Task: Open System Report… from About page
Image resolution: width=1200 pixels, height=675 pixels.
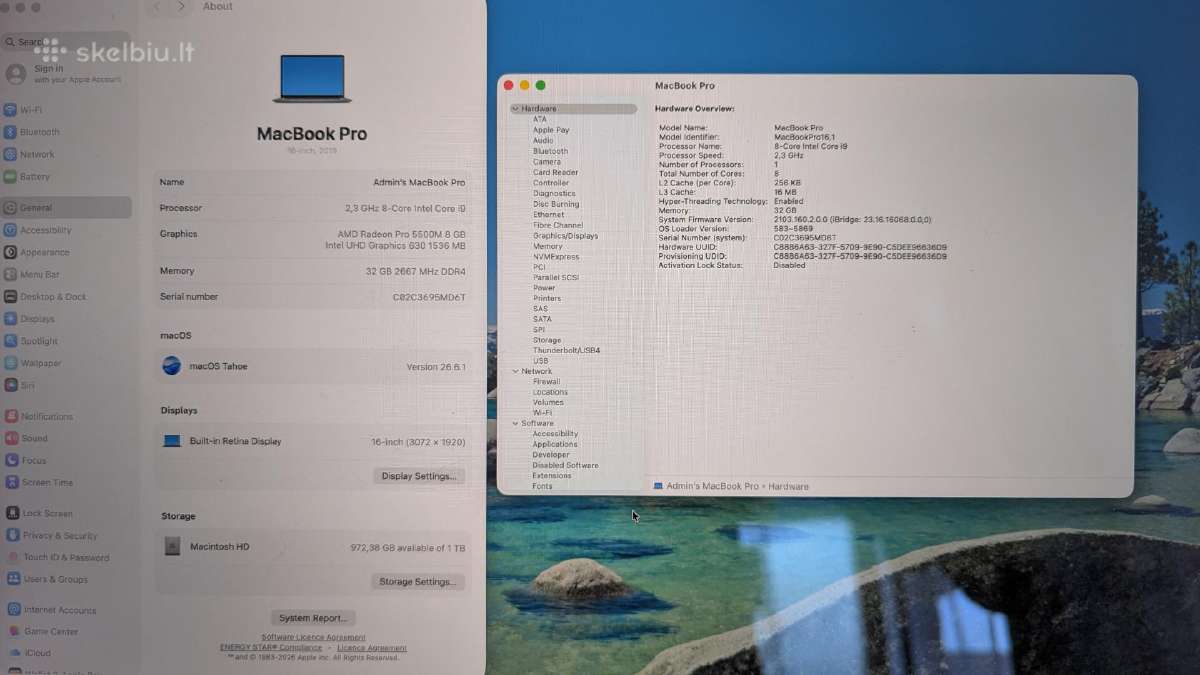Action: pos(313,618)
